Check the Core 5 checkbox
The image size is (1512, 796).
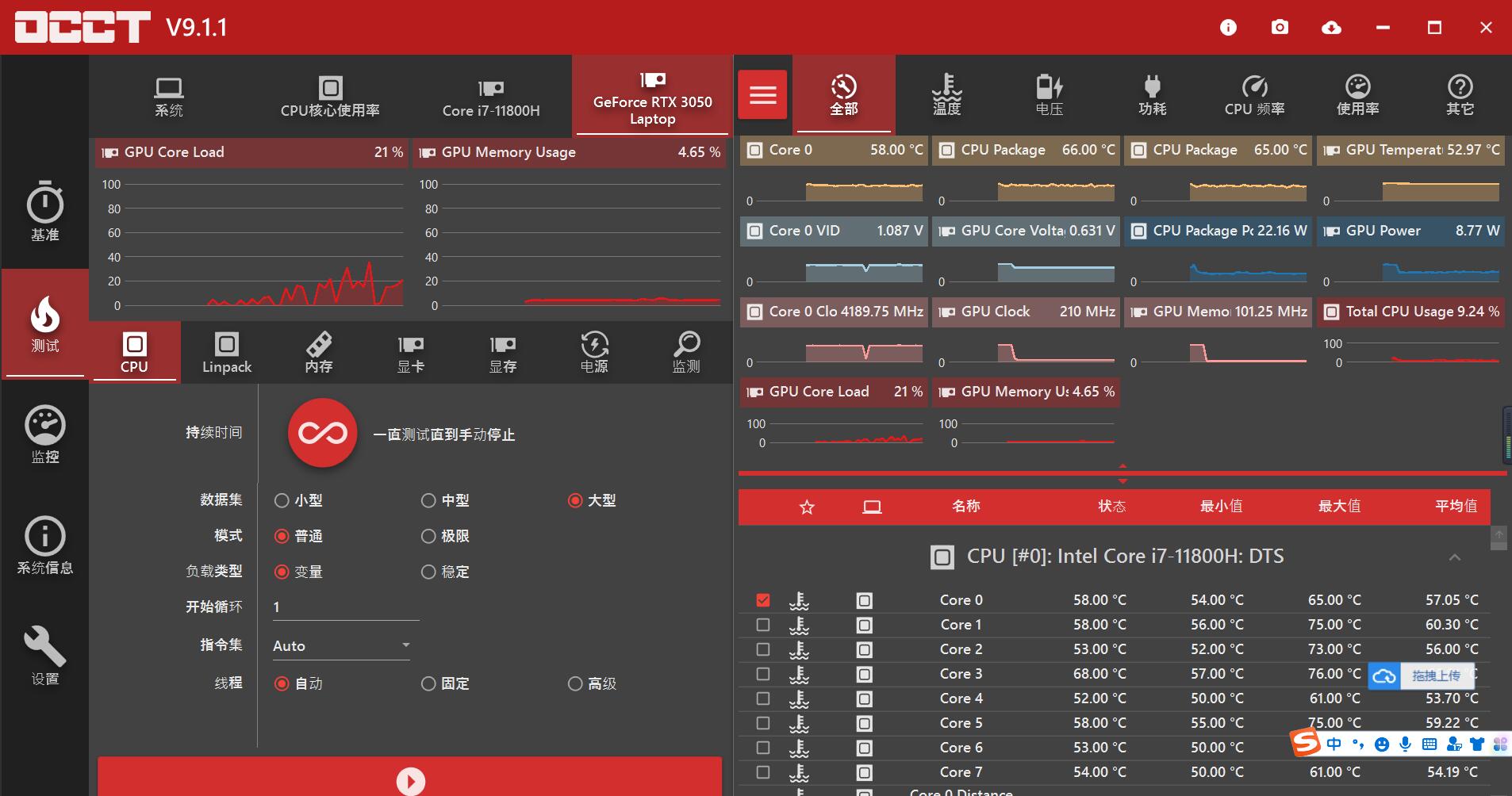(x=763, y=723)
